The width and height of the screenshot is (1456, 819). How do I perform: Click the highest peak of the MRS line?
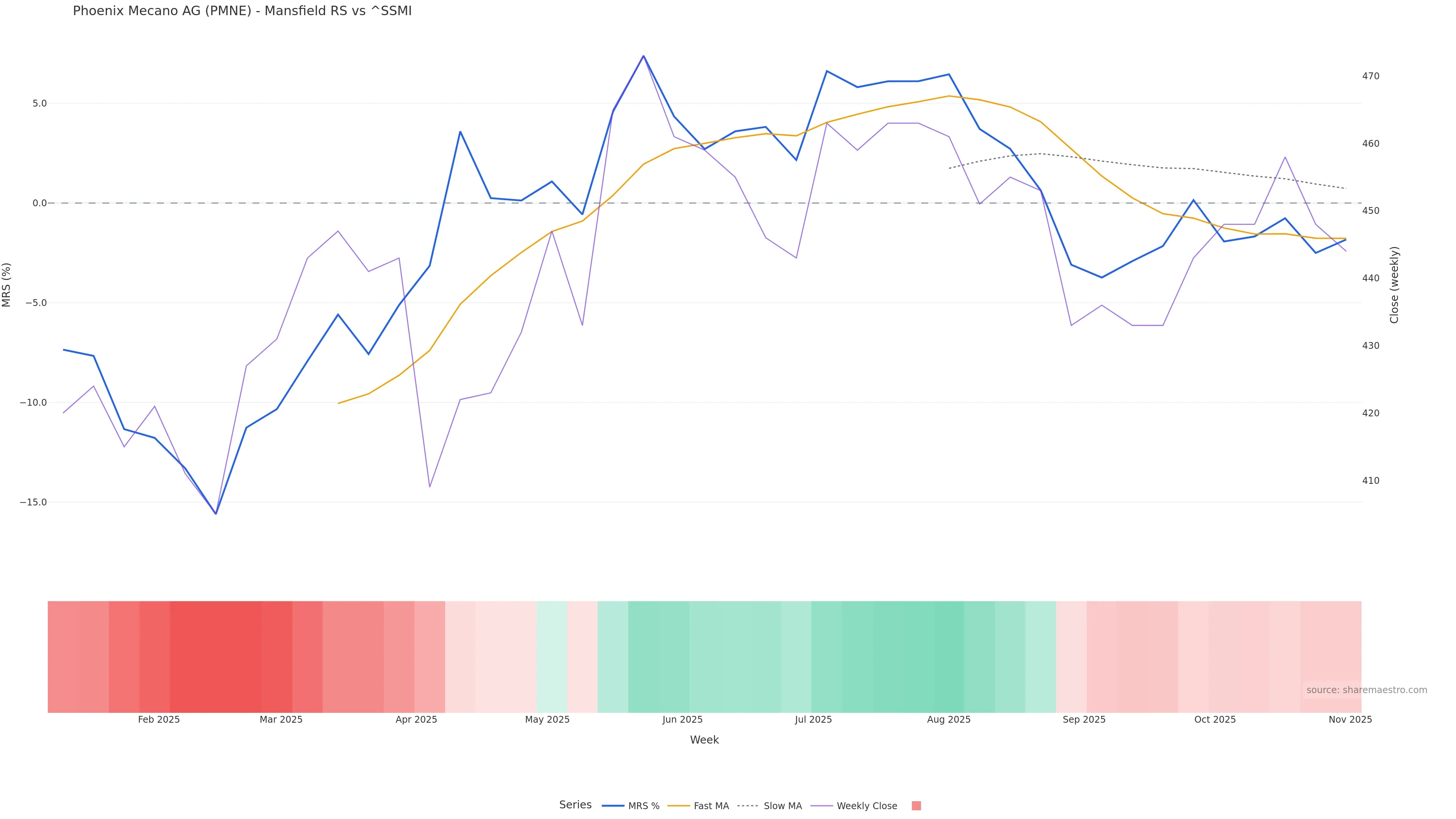[x=643, y=56]
